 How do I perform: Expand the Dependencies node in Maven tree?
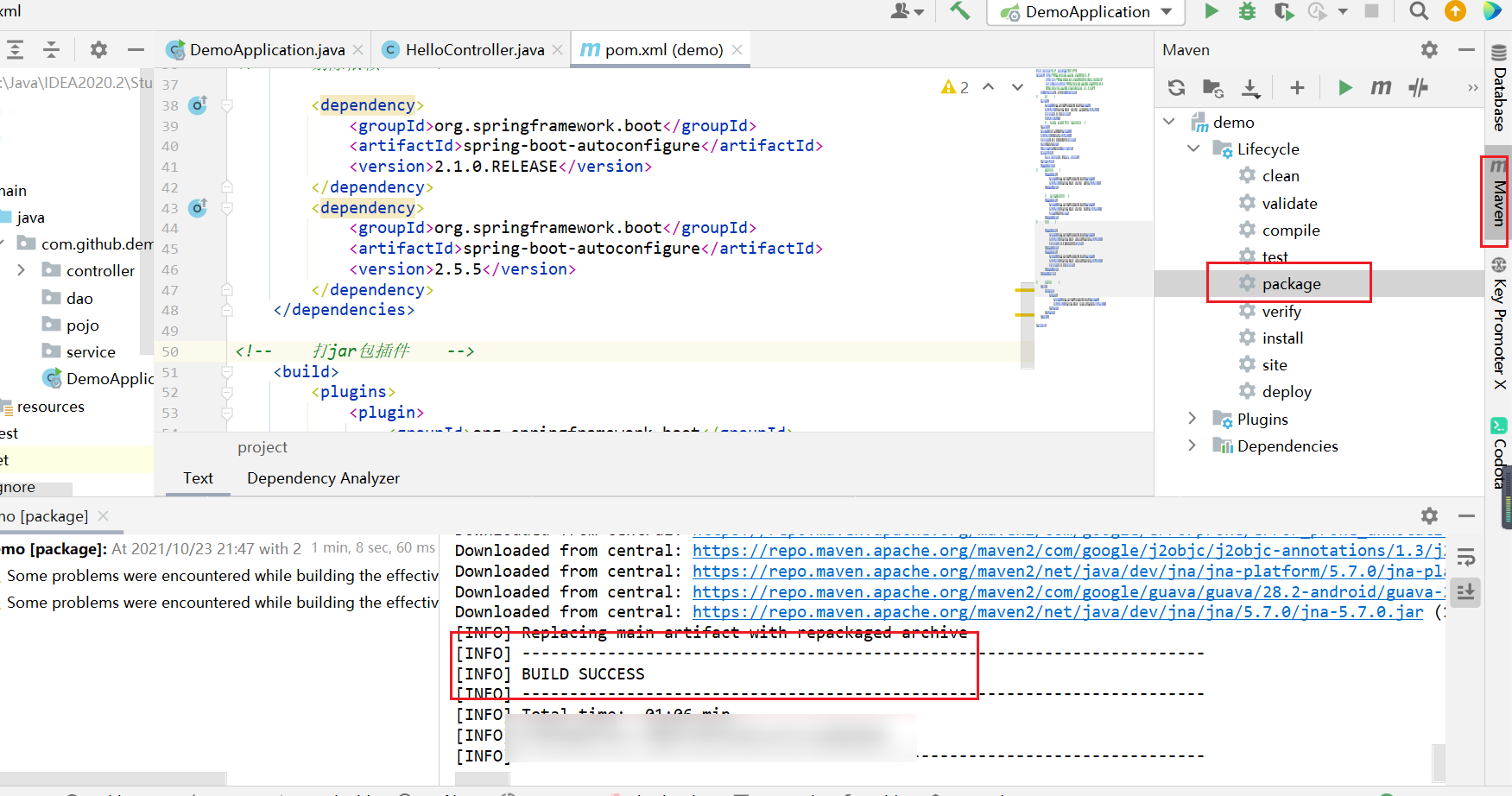pyautogui.click(x=1193, y=445)
